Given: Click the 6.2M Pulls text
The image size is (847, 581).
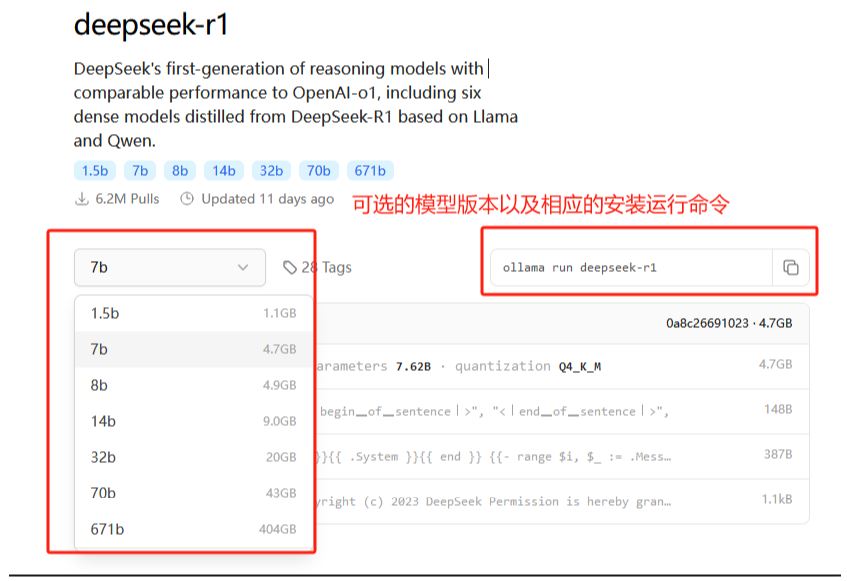Looking at the screenshot, I should (x=127, y=199).
